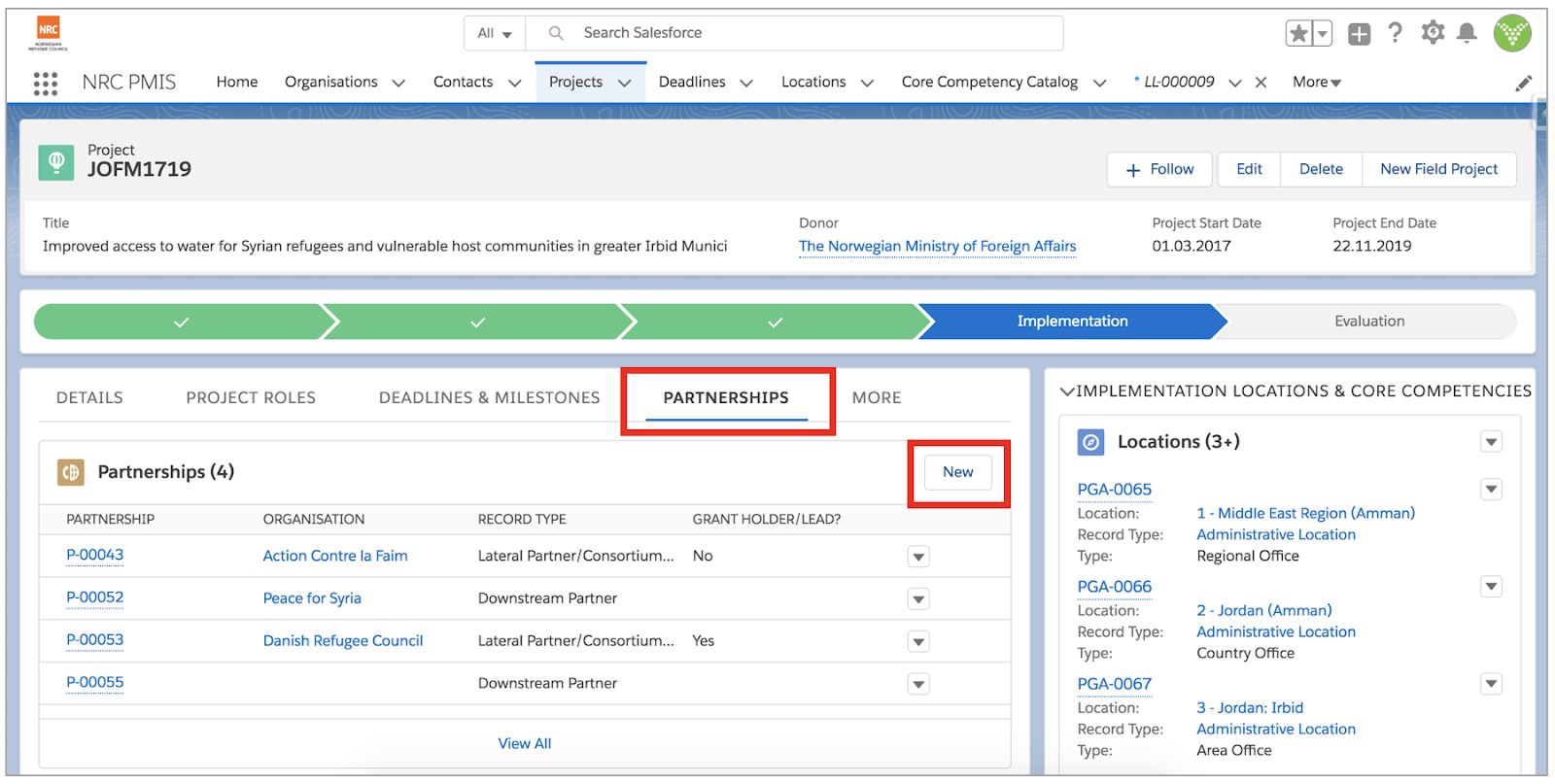The image size is (1555, 784).
Task: Click the New Field Project button
Action: (1439, 169)
